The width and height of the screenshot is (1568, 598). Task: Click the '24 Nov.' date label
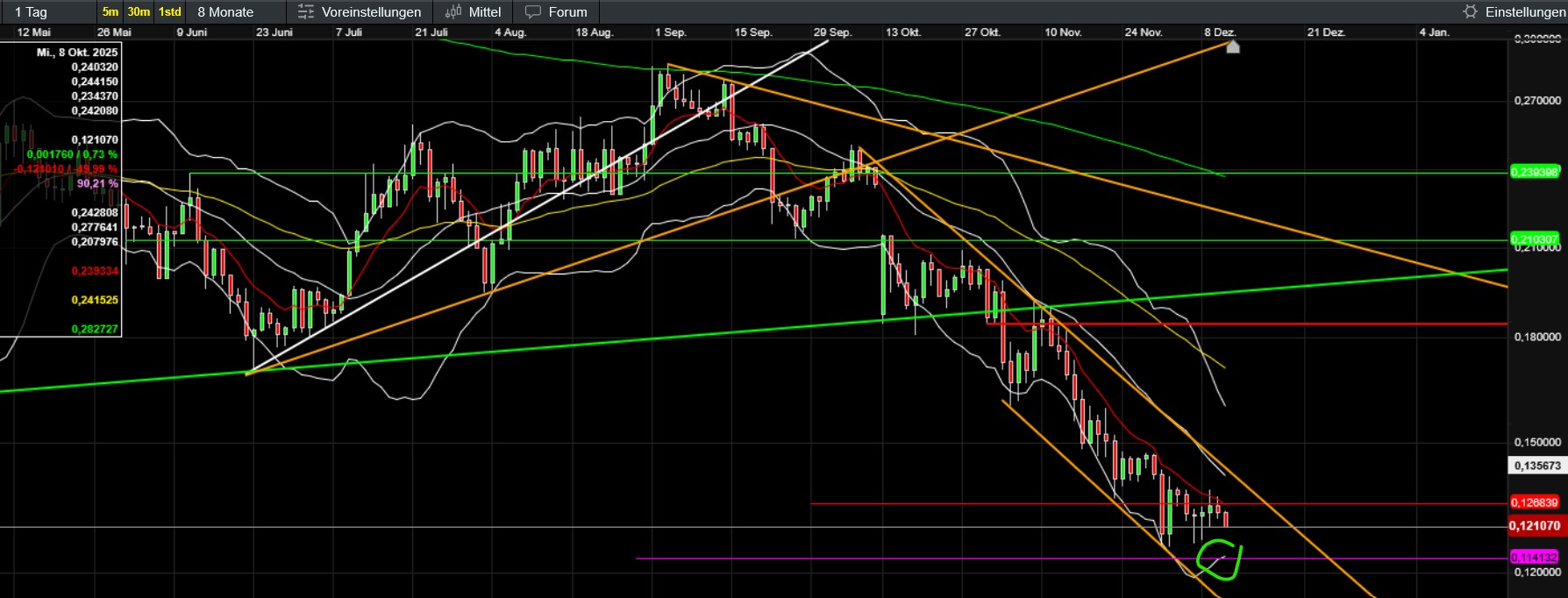point(1144,32)
